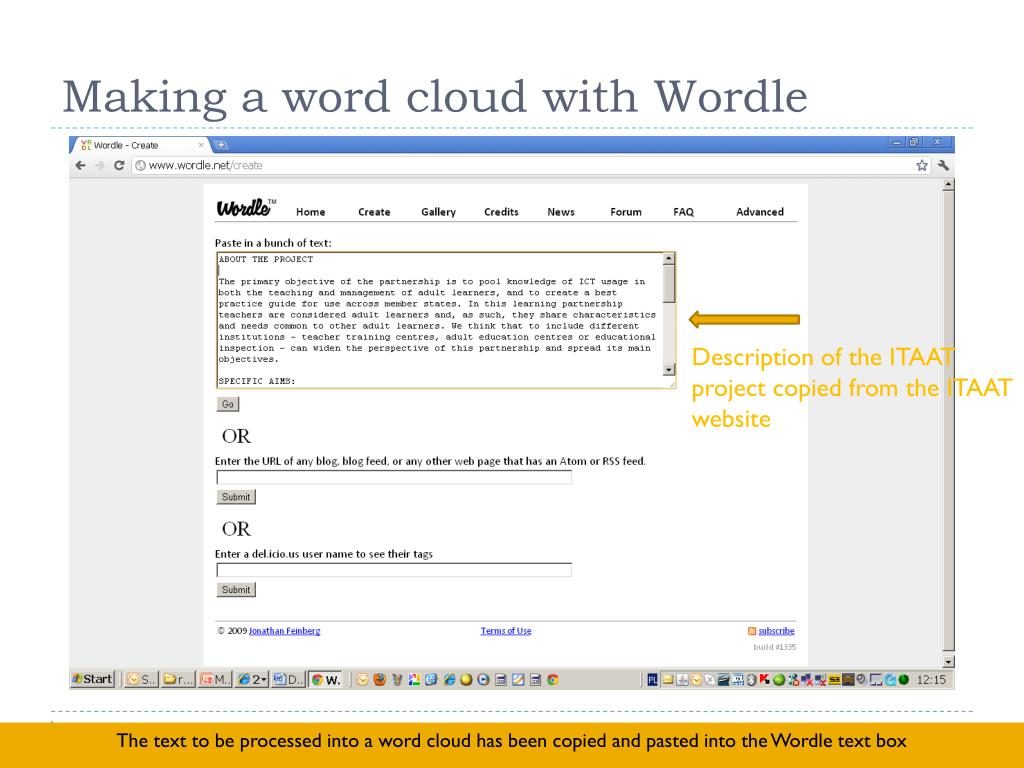
Task: Launch Chrome from the quick launch bar
Action: click(552, 680)
